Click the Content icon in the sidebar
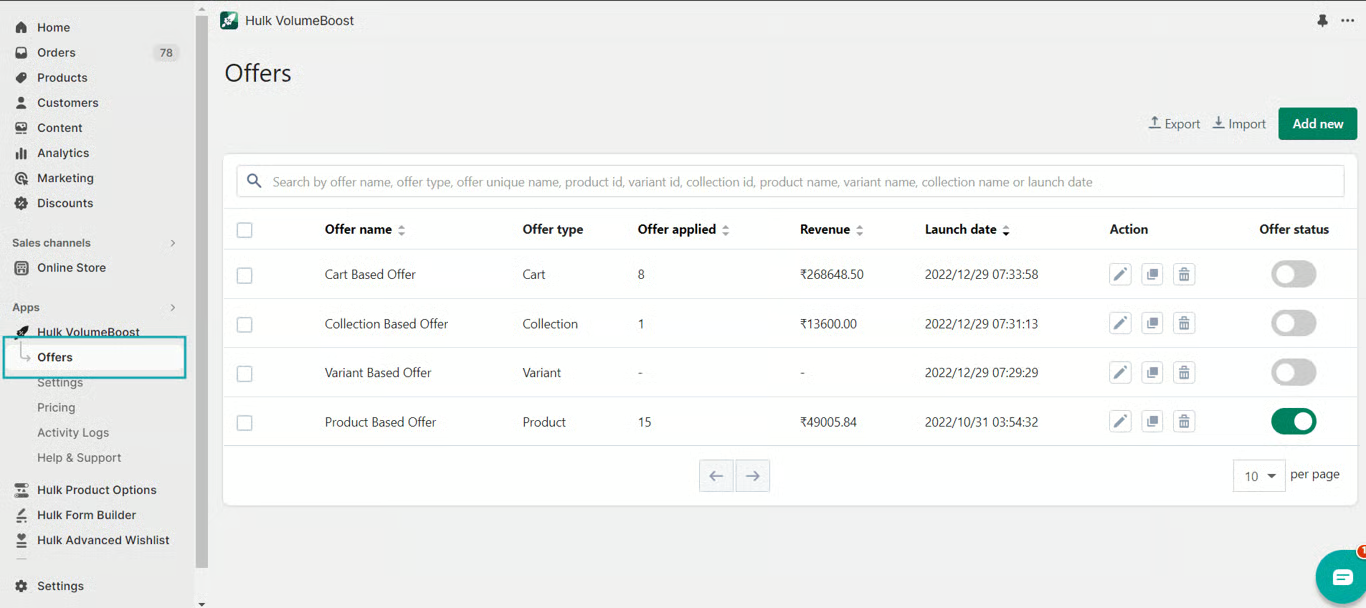1366x608 pixels. coord(21,128)
